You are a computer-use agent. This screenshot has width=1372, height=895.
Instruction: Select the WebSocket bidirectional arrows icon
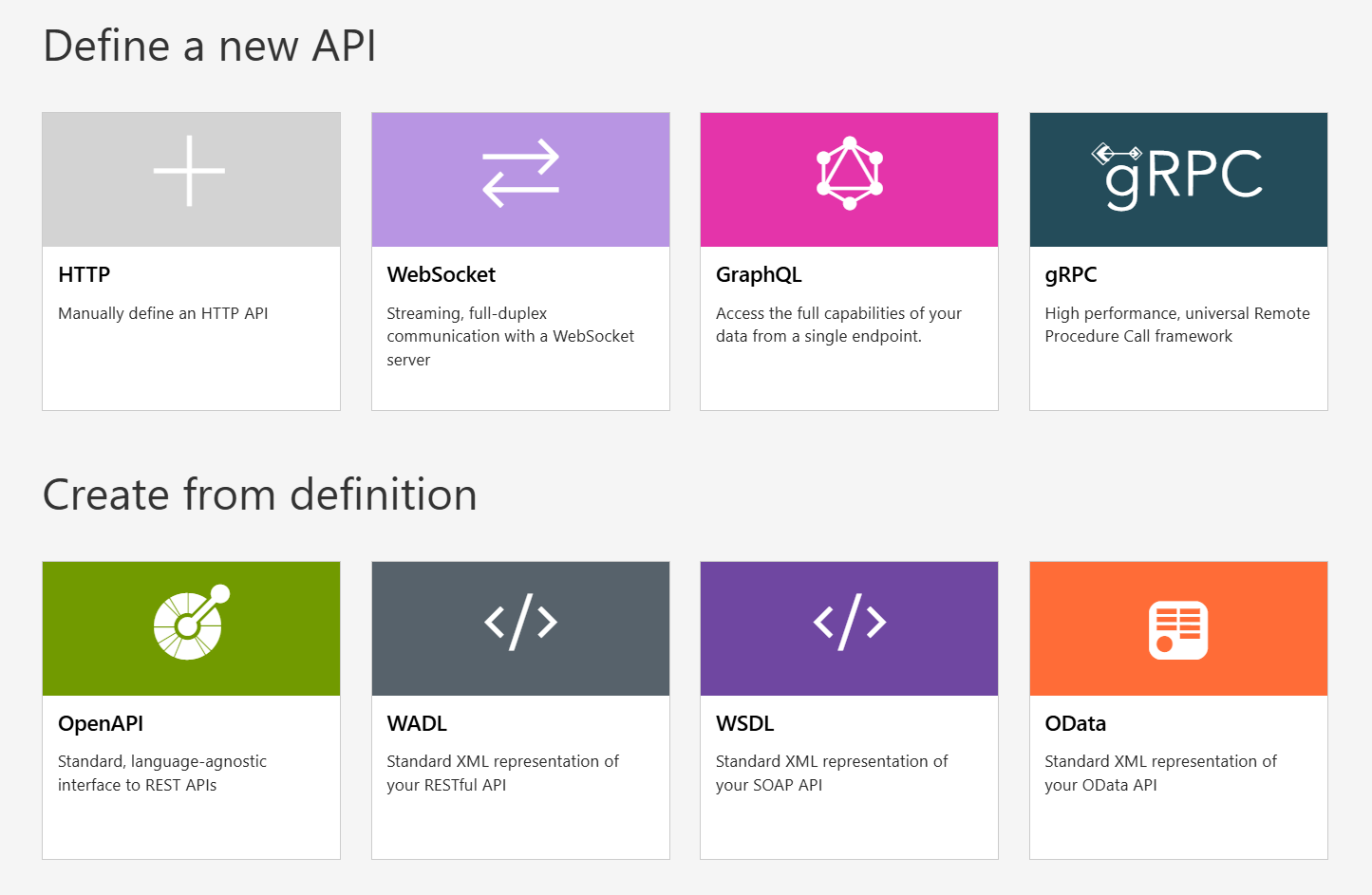[520, 173]
